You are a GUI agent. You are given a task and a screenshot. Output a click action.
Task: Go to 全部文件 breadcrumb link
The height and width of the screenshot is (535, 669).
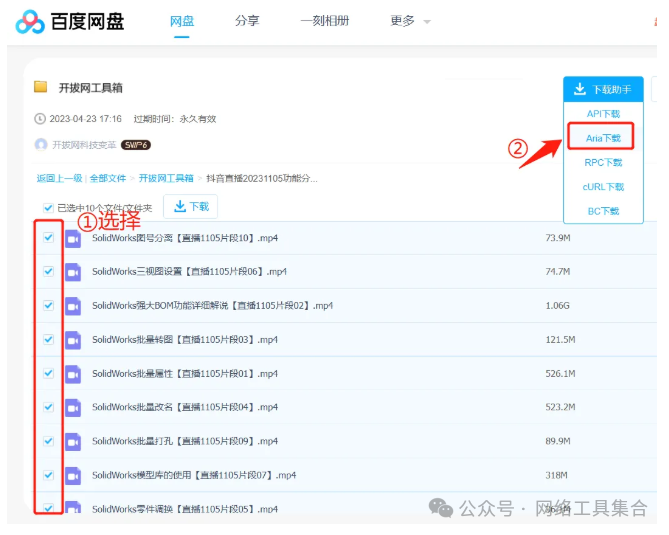click(x=108, y=178)
